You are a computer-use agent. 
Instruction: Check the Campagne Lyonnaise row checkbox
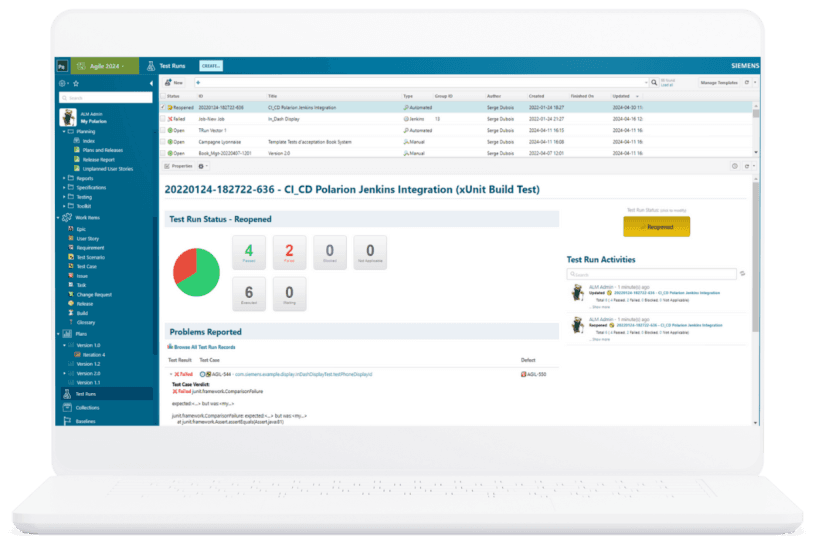163,142
